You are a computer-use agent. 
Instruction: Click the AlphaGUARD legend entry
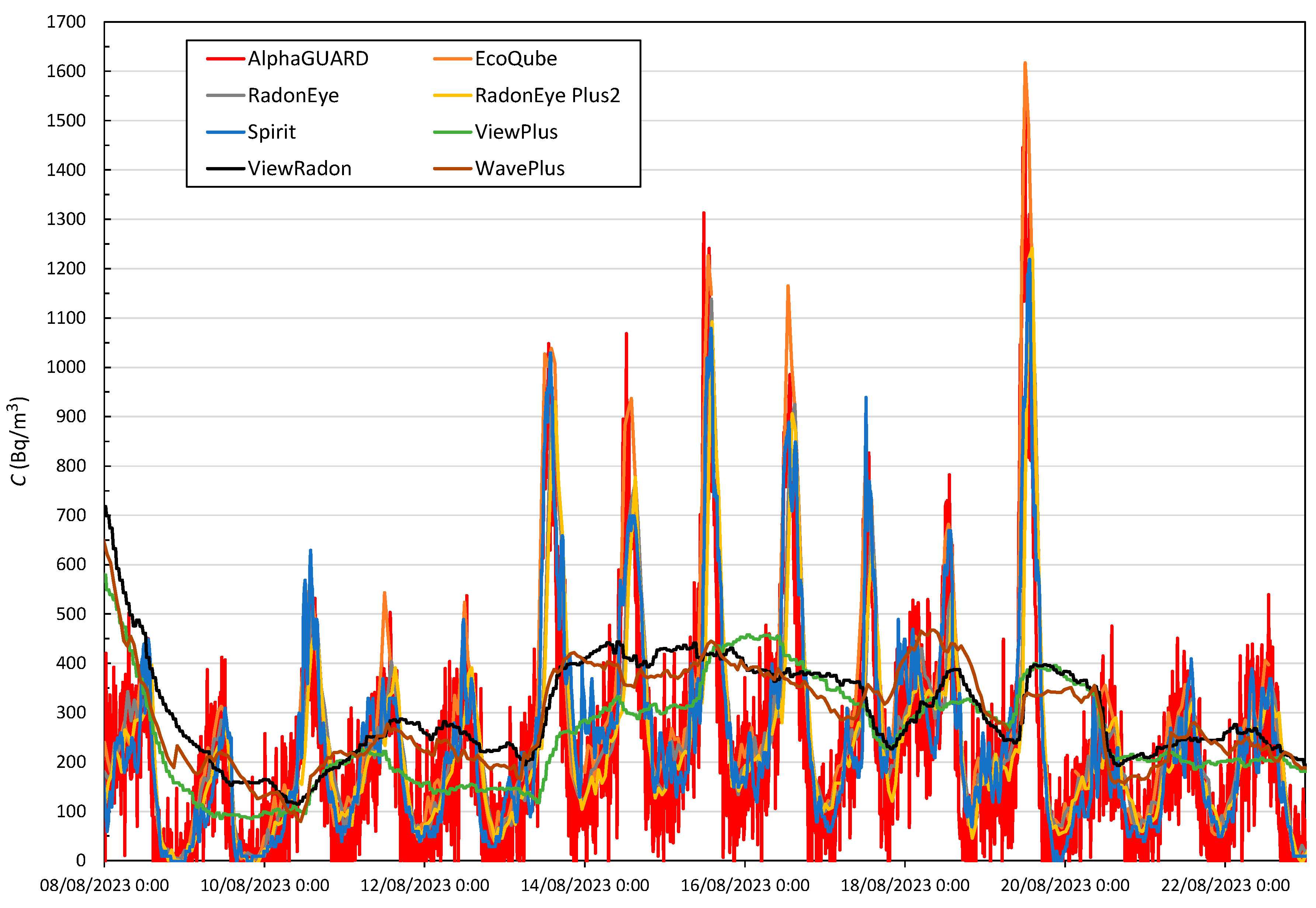click(308, 59)
